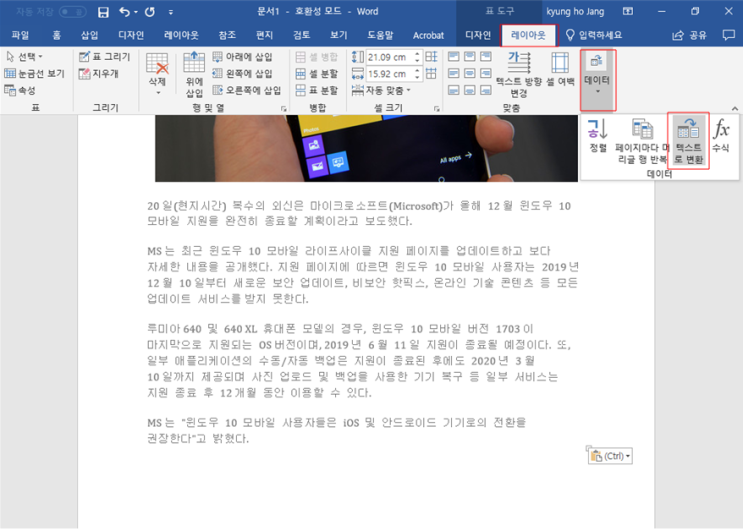Toggle 페이지마다 머리글 행 반복

pyautogui.click(x=642, y=141)
